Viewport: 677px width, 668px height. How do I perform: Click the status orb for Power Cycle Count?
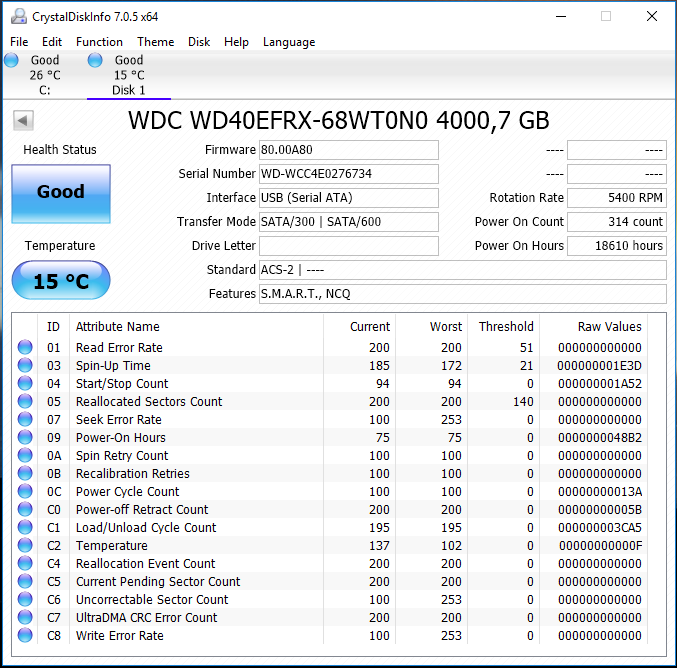[x=25, y=491]
